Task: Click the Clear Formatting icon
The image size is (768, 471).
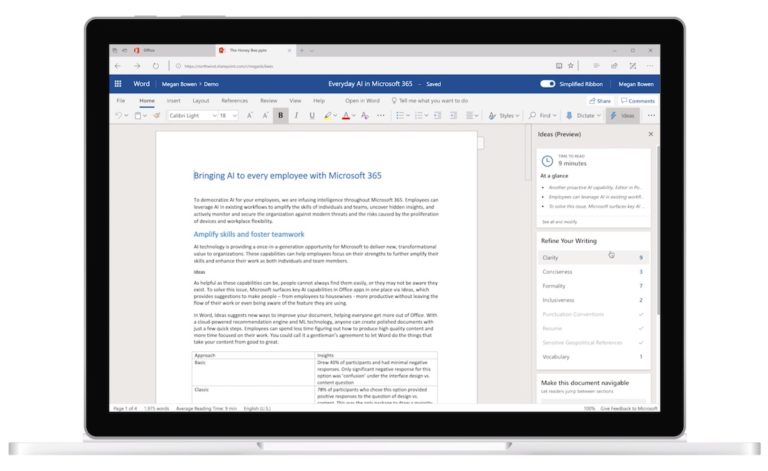Action: point(364,116)
